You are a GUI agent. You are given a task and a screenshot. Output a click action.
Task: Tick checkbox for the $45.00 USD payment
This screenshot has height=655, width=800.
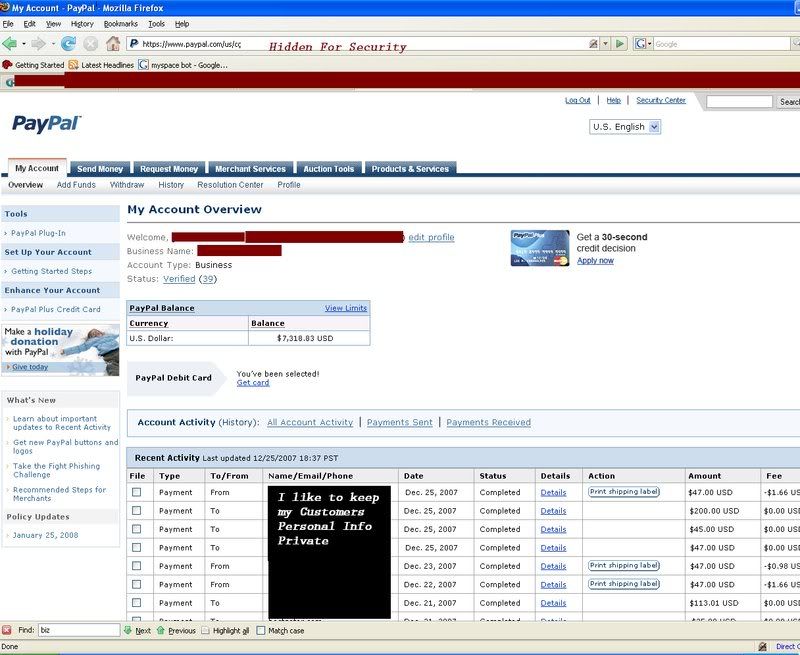pyautogui.click(x=136, y=529)
